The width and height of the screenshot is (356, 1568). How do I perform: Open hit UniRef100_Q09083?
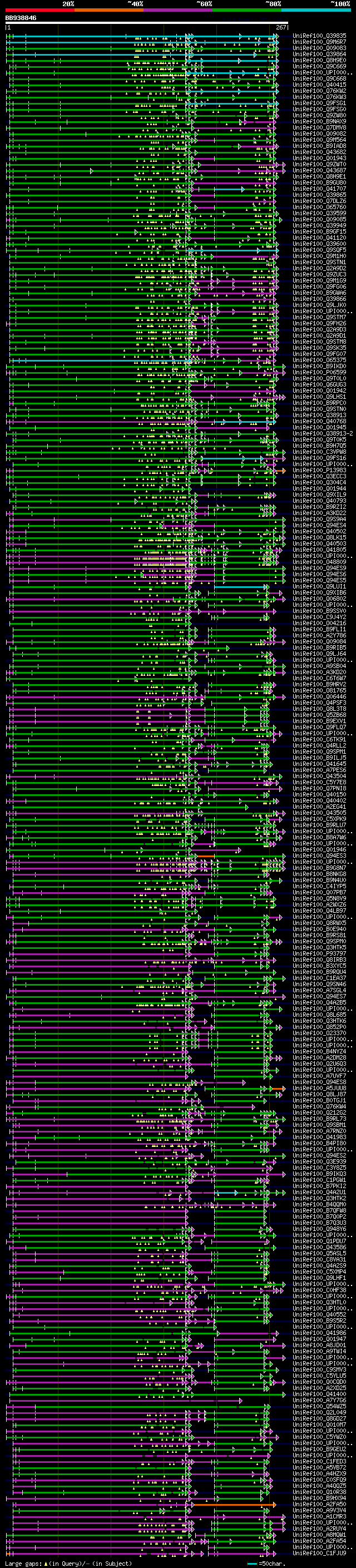point(319,48)
